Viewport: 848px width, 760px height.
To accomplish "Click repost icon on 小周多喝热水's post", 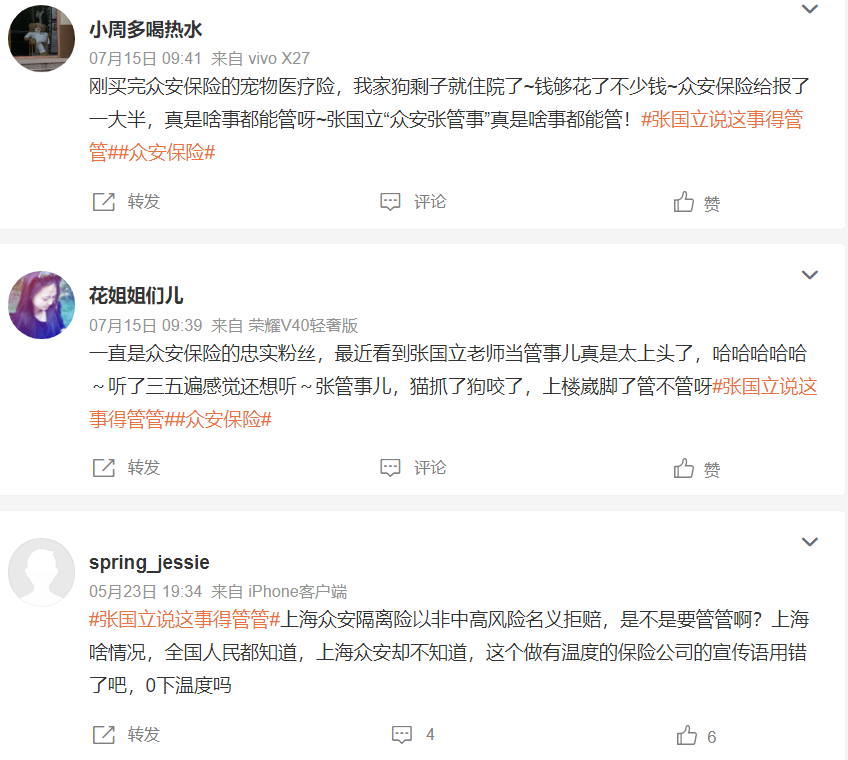I will pos(104,202).
